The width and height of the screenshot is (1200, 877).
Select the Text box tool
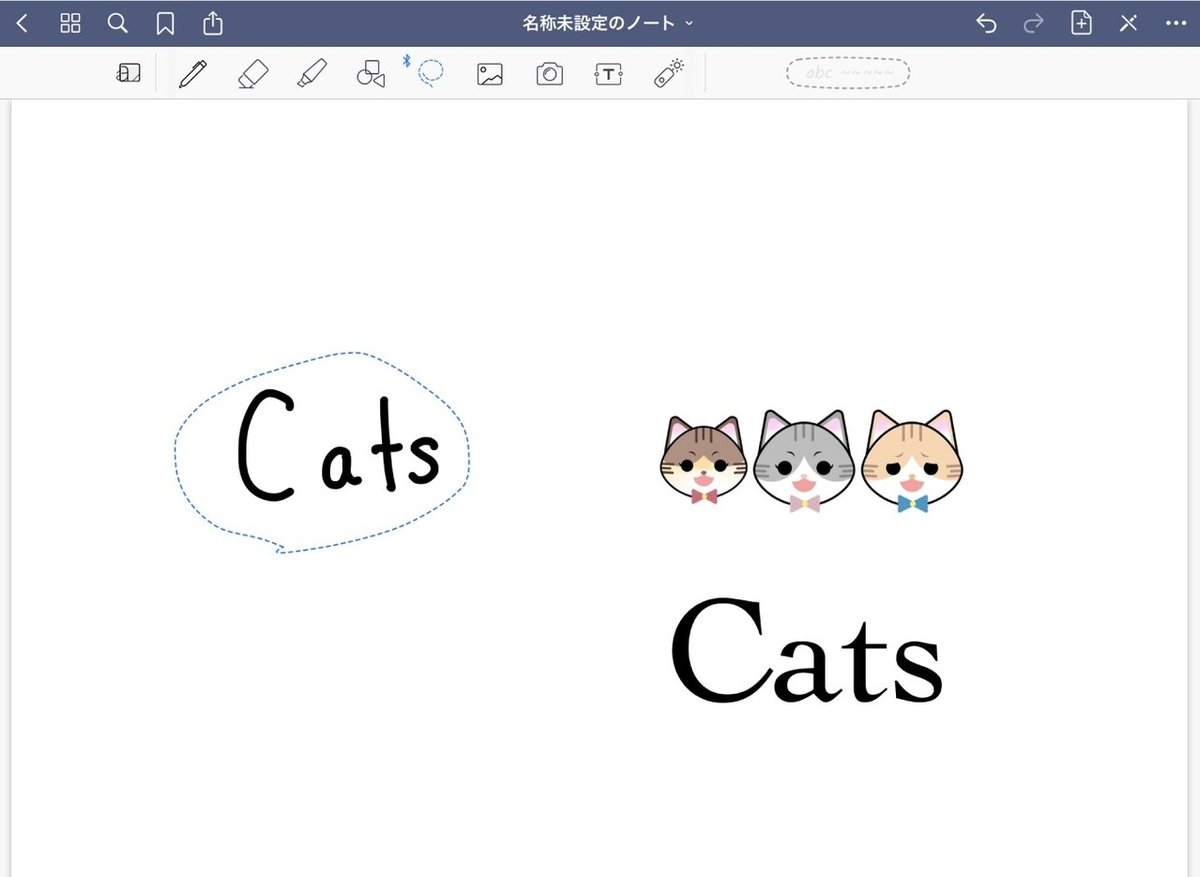pos(609,74)
